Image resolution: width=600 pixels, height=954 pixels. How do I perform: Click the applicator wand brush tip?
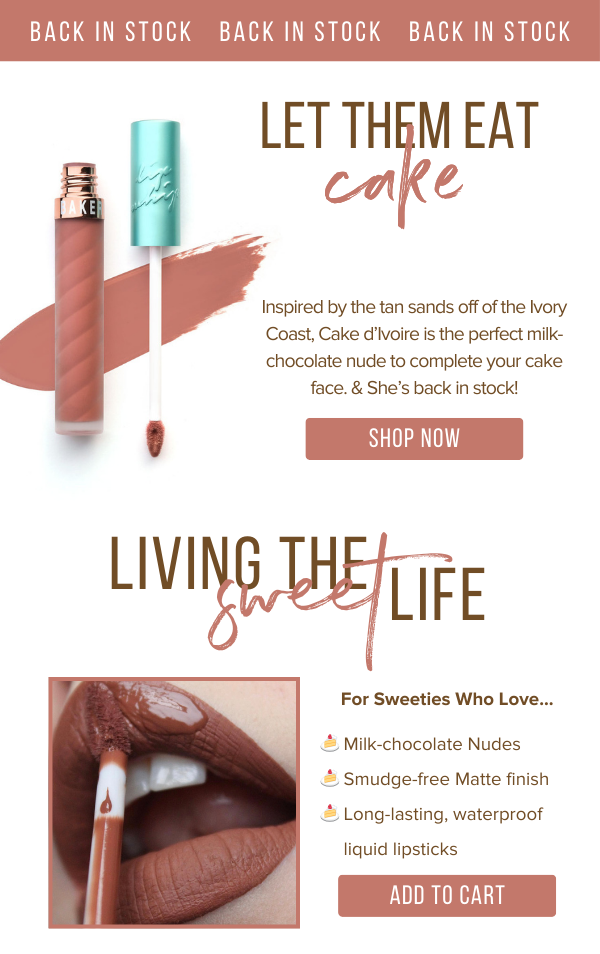pos(155,437)
